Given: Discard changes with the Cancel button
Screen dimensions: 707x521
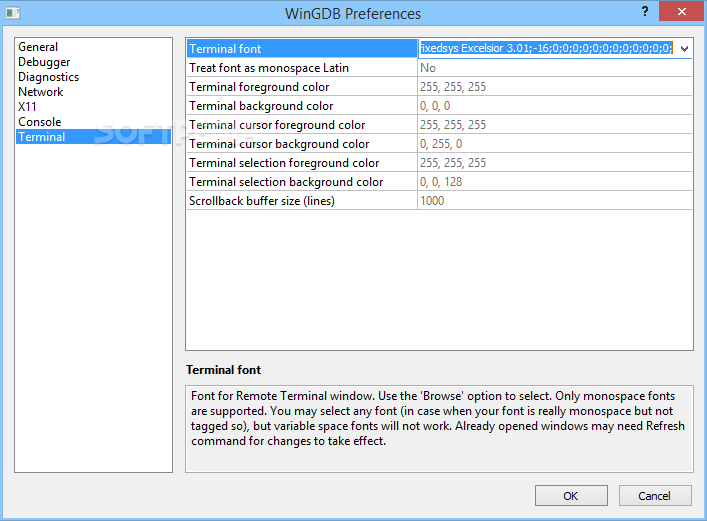Looking at the screenshot, I should (655, 496).
